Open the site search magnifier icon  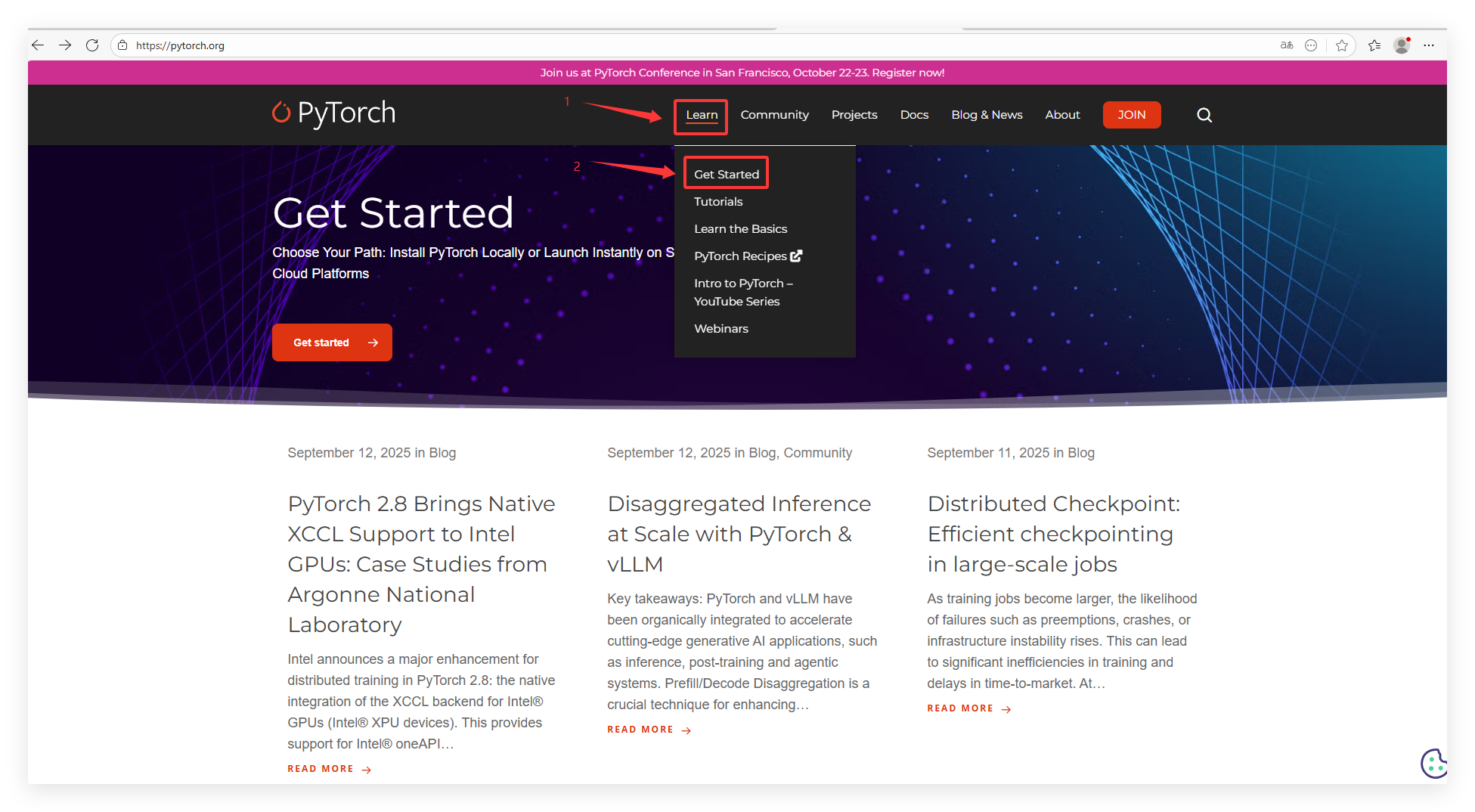(1204, 115)
